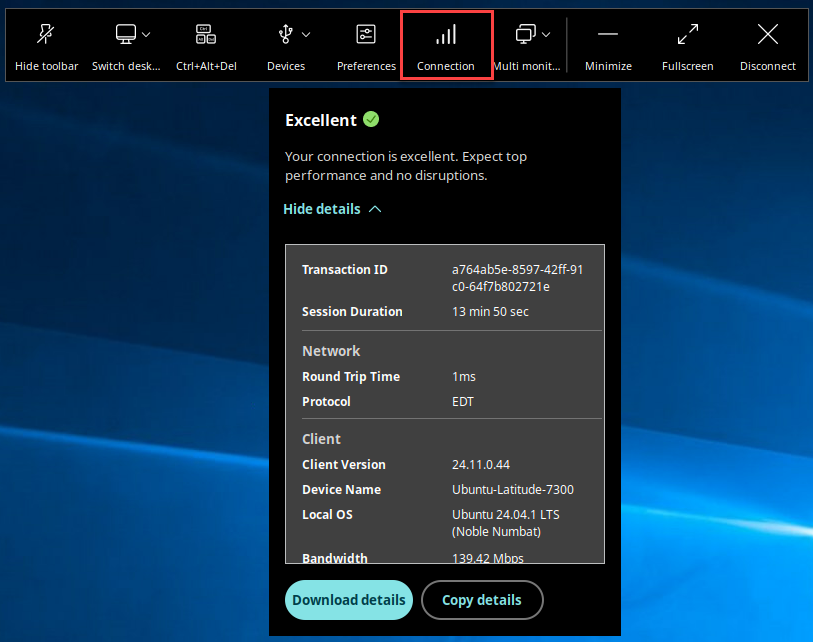
Task: Click the Device Name value Ubuntu-Latitude-7300
Action: [513, 490]
